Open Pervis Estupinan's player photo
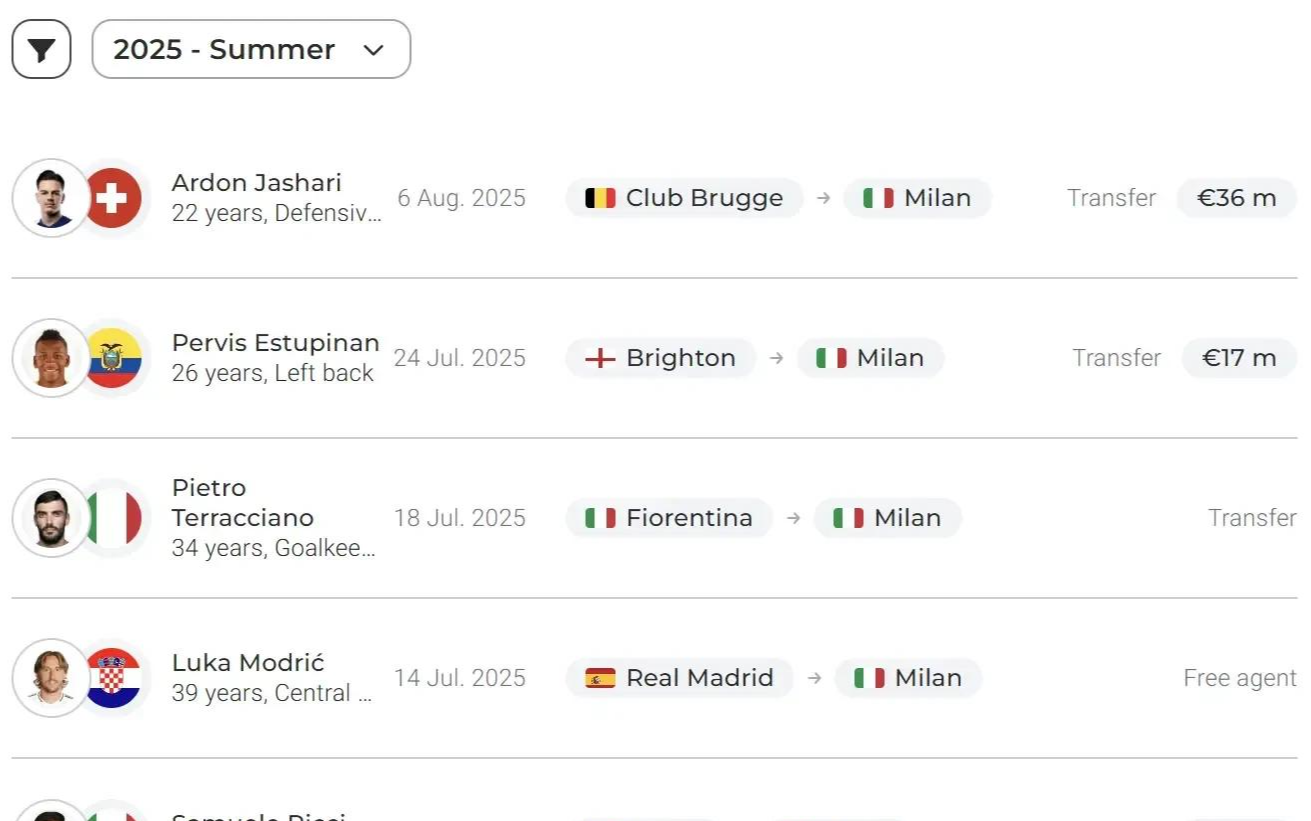The height and width of the screenshot is (821, 1311). (51, 358)
